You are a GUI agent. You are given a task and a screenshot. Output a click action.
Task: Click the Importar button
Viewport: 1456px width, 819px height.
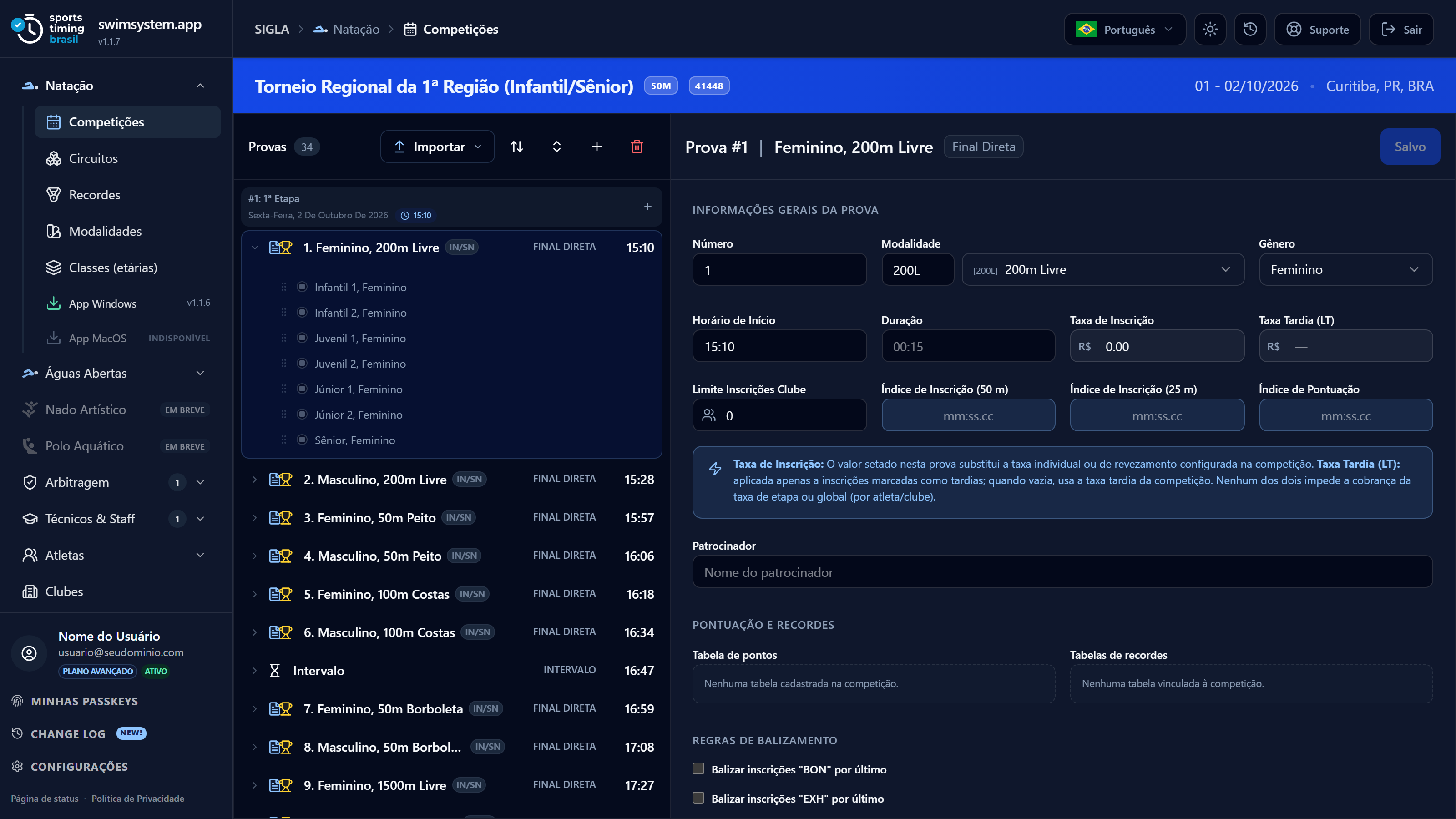pyautogui.click(x=437, y=147)
